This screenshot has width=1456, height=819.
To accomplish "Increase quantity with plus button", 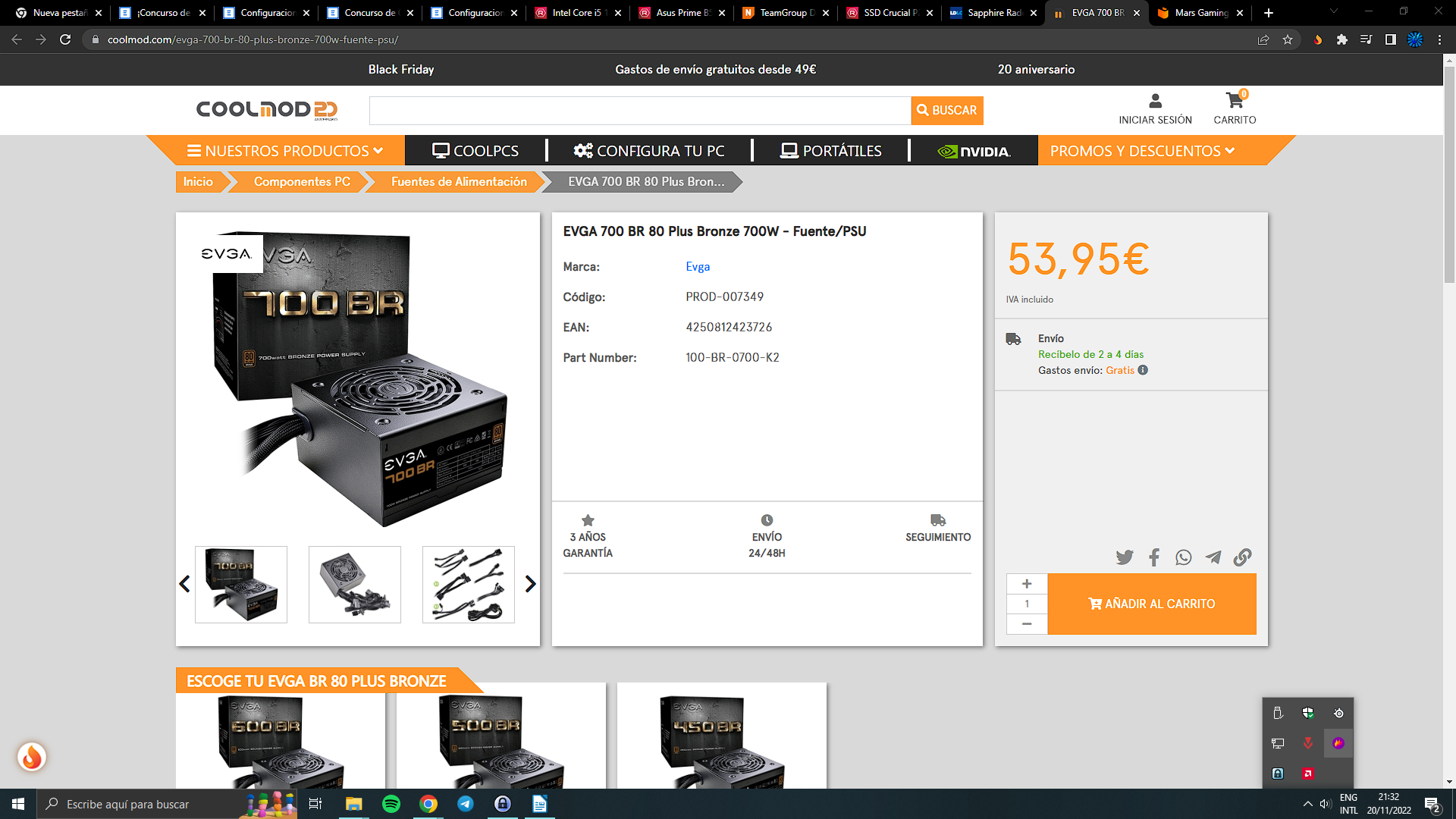I will tap(1027, 584).
